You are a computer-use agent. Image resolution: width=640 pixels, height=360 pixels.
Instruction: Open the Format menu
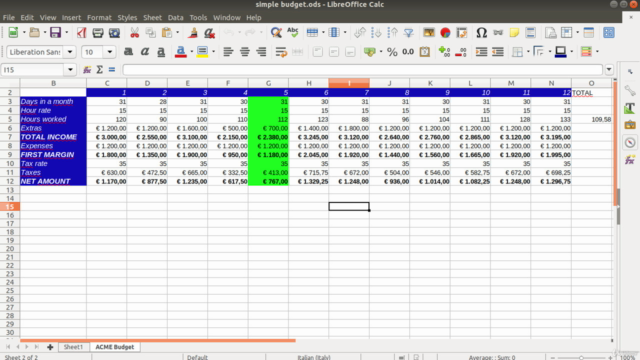(x=99, y=18)
